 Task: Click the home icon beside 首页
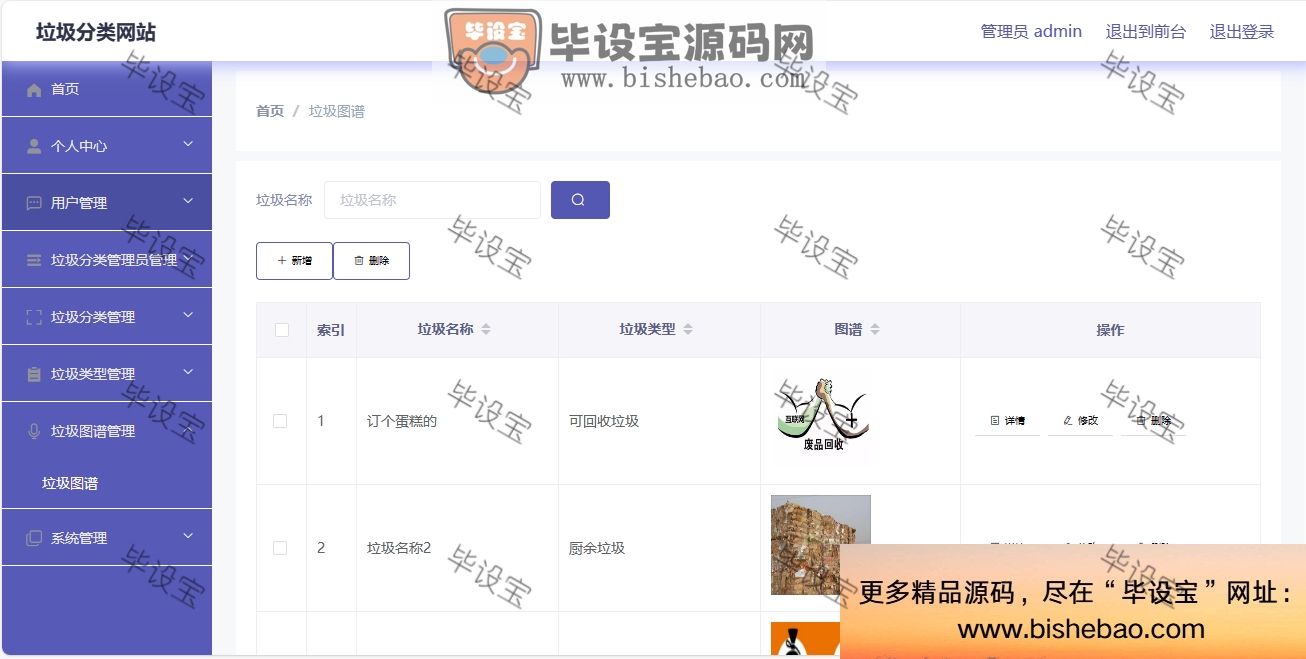pyautogui.click(x=34, y=90)
